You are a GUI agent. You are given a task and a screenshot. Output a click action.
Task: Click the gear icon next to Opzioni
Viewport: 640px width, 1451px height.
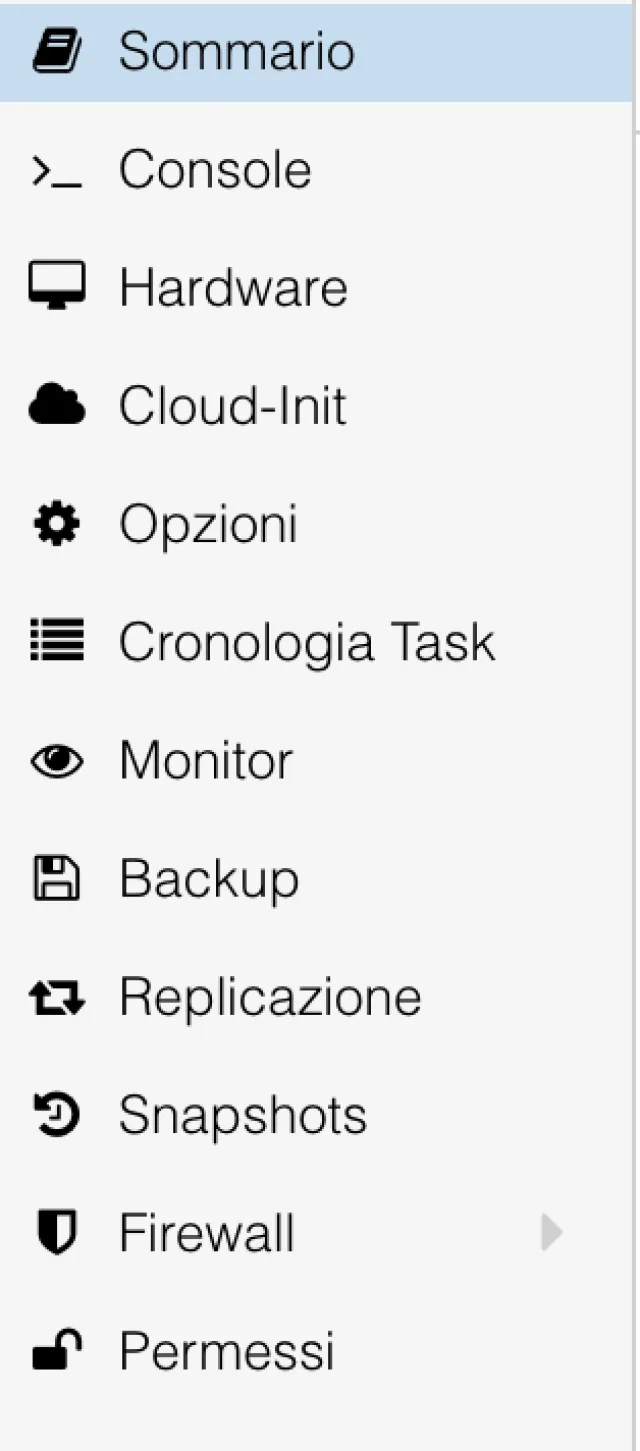57,525
